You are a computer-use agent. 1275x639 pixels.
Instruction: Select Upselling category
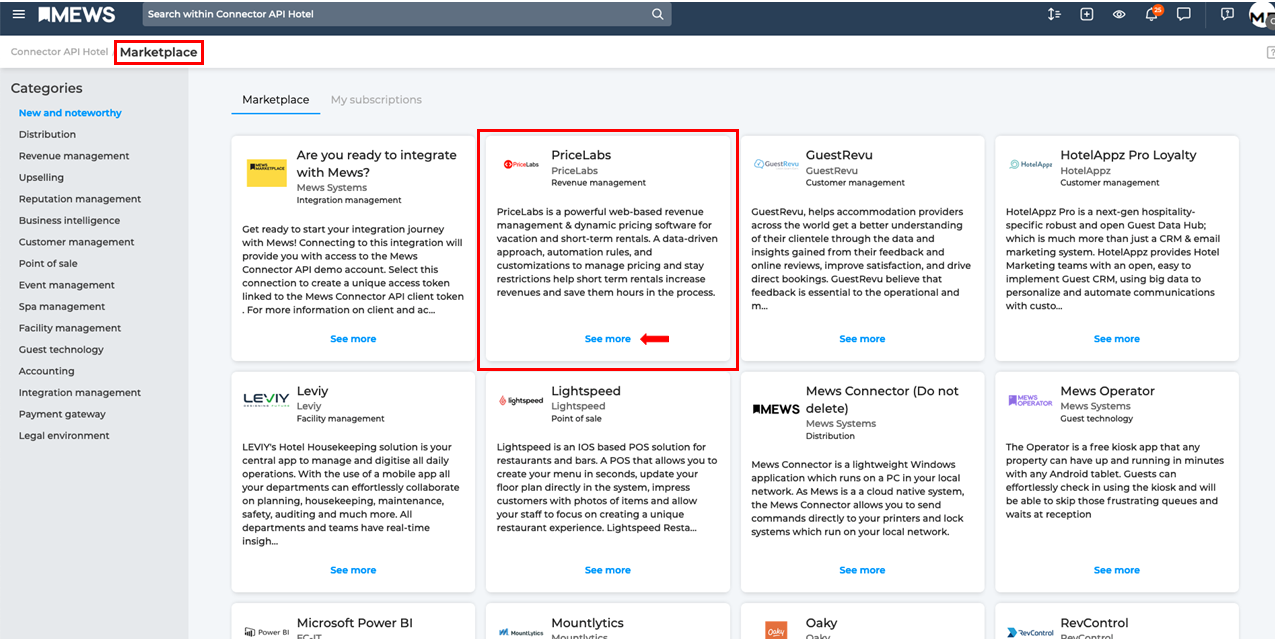[41, 177]
